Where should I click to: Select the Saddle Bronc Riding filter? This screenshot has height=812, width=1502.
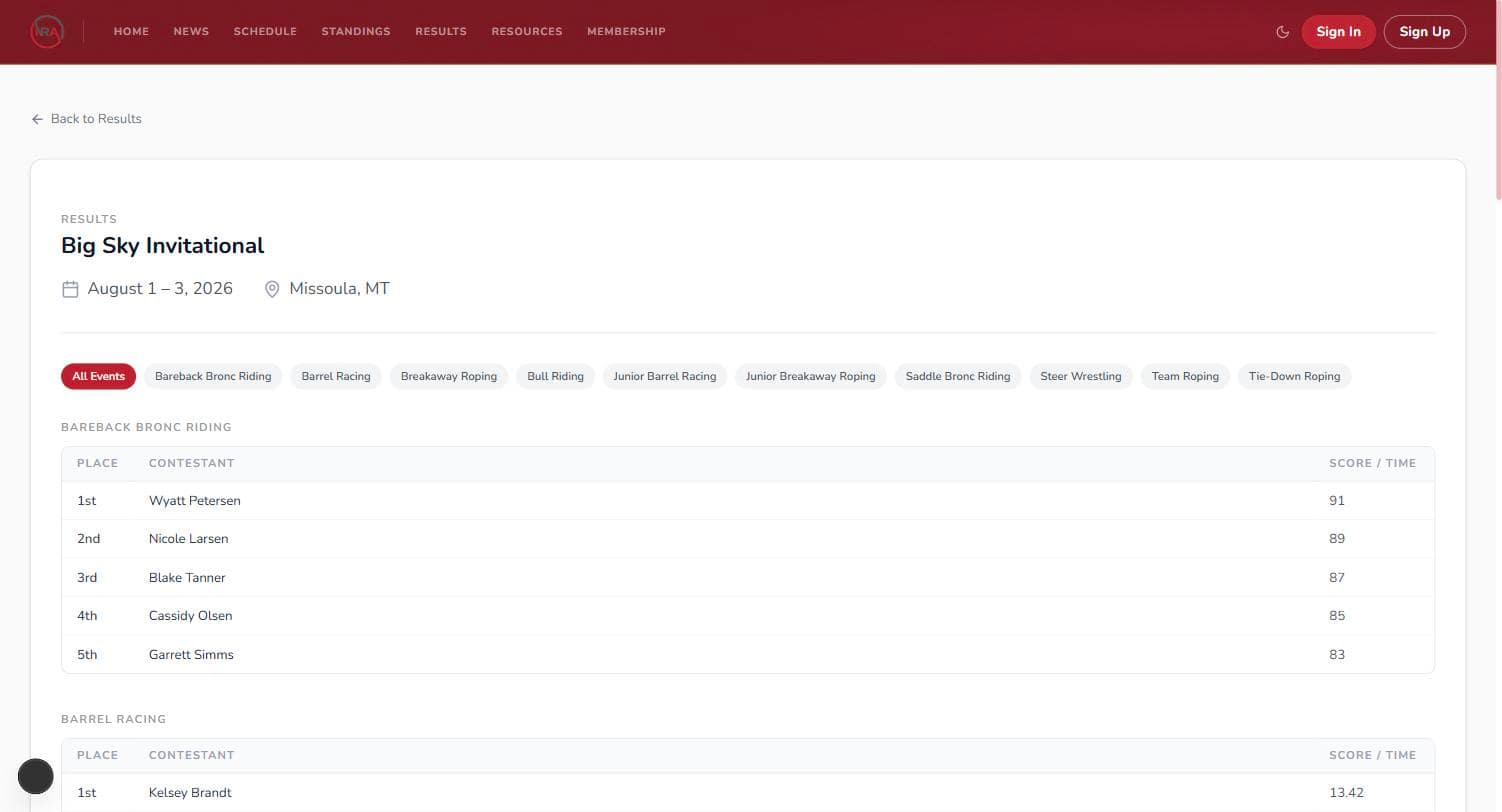(958, 377)
